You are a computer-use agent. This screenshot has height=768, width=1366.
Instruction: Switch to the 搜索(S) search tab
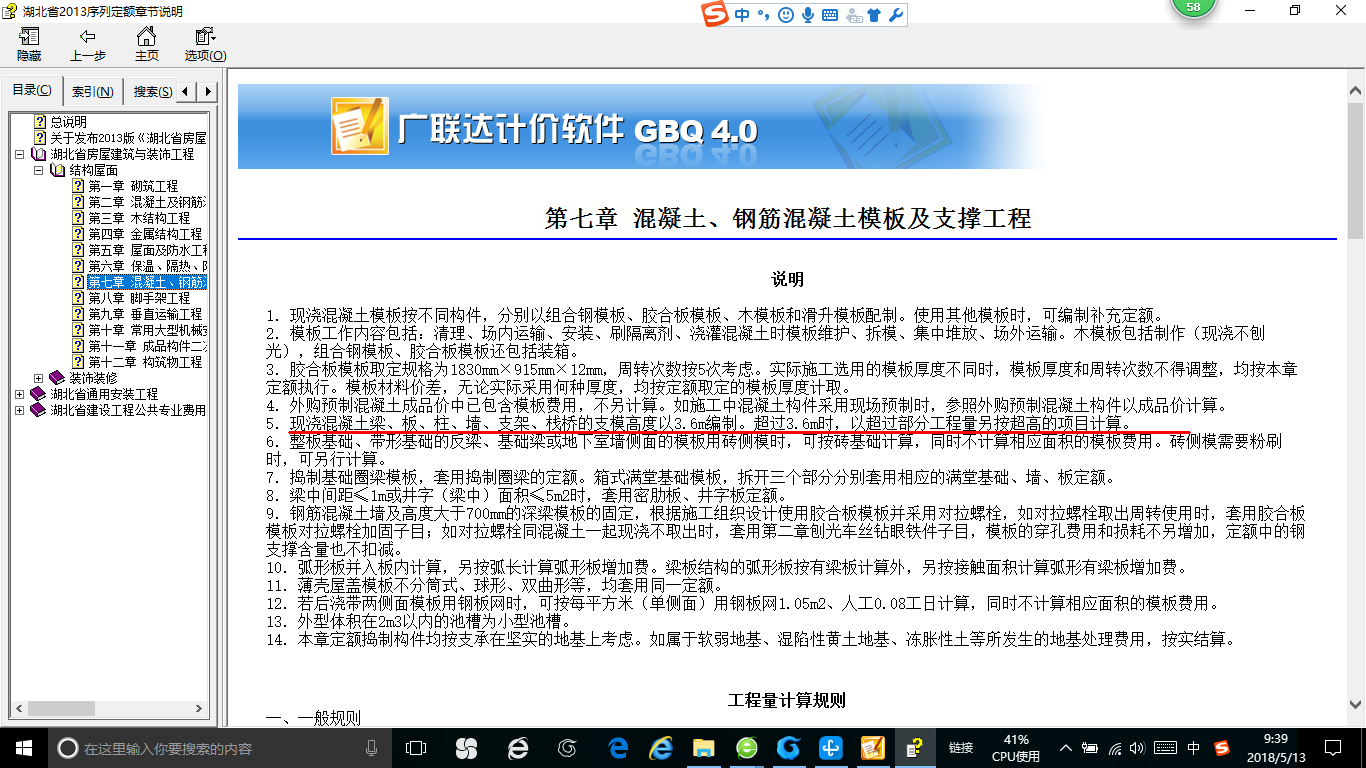click(x=152, y=91)
